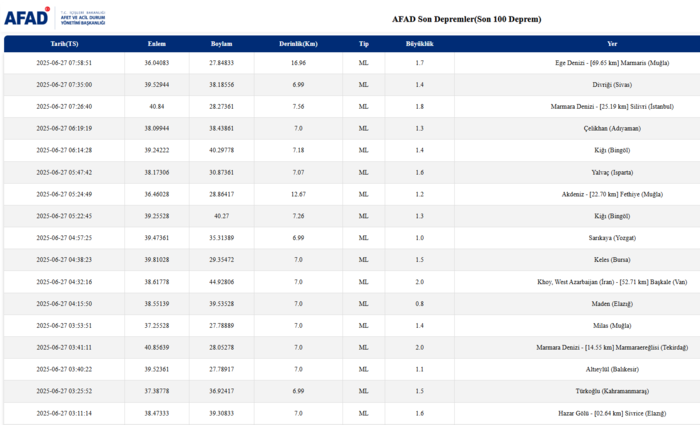
Task: Click longitude value 28.27361
Action: 221,107
